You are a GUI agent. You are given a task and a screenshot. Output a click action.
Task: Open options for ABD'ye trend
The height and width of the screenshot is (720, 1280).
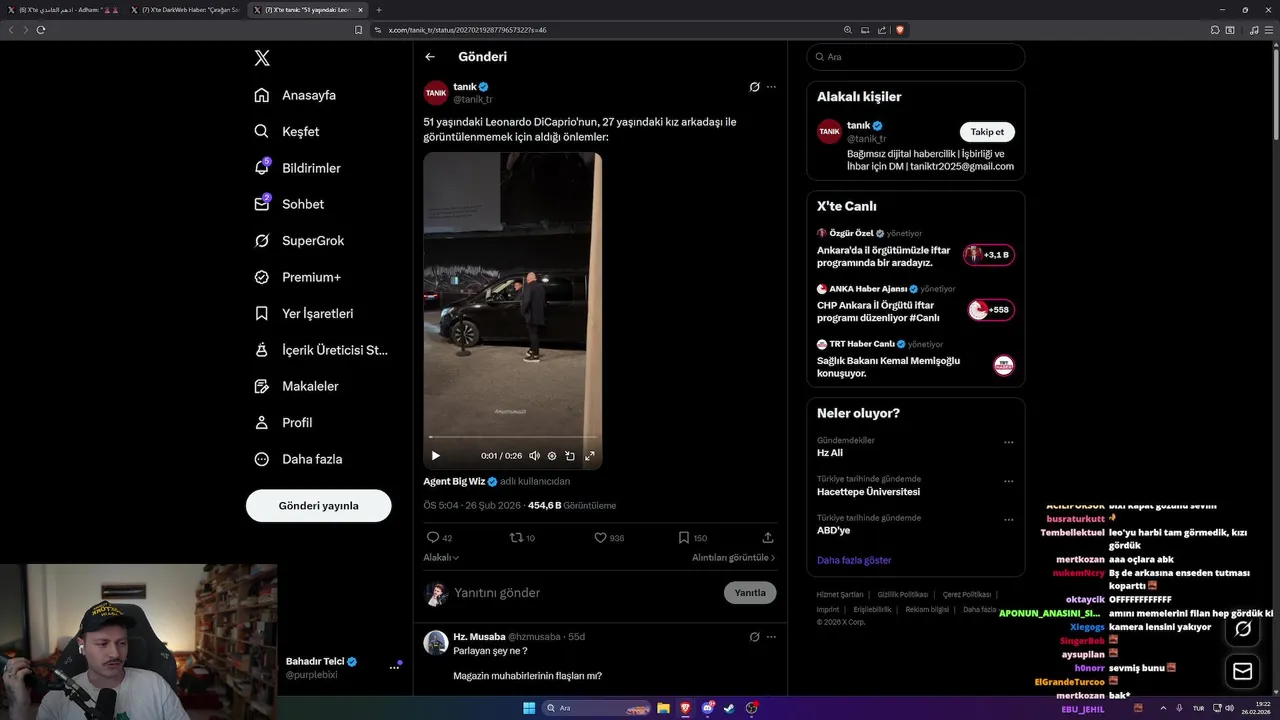coord(1009,520)
